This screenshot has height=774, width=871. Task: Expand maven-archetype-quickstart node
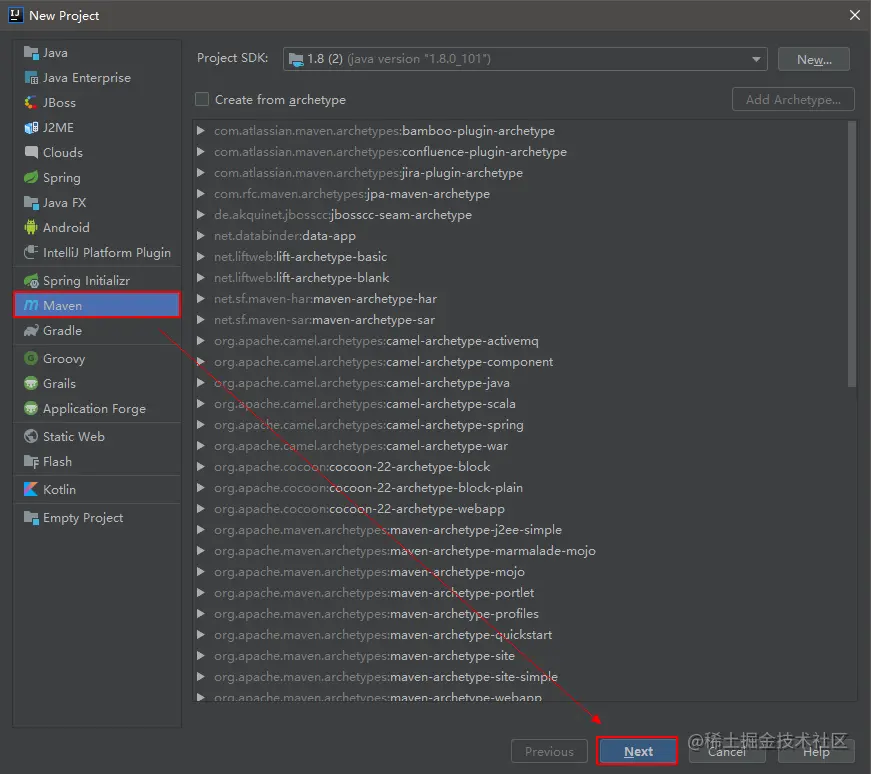(x=201, y=635)
